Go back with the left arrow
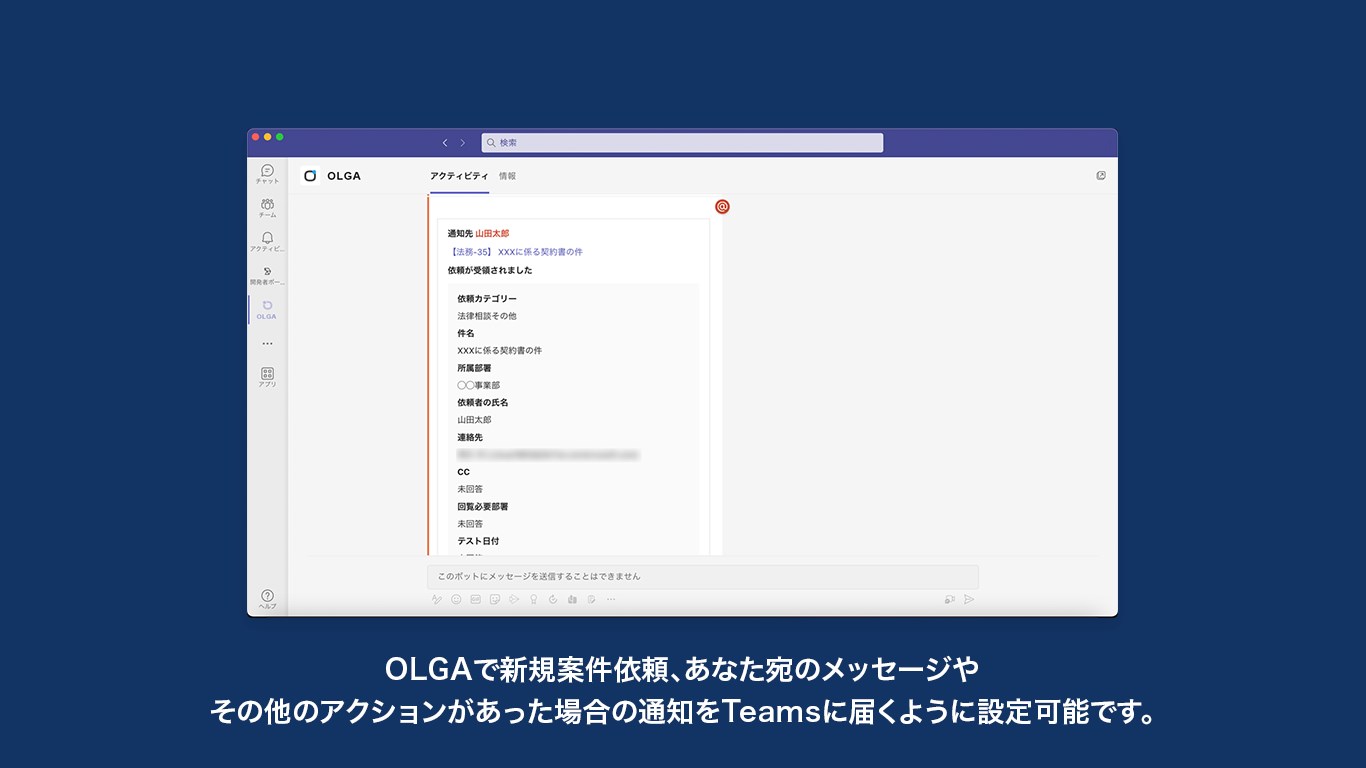The width and height of the screenshot is (1366, 768). pyautogui.click(x=445, y=143)
